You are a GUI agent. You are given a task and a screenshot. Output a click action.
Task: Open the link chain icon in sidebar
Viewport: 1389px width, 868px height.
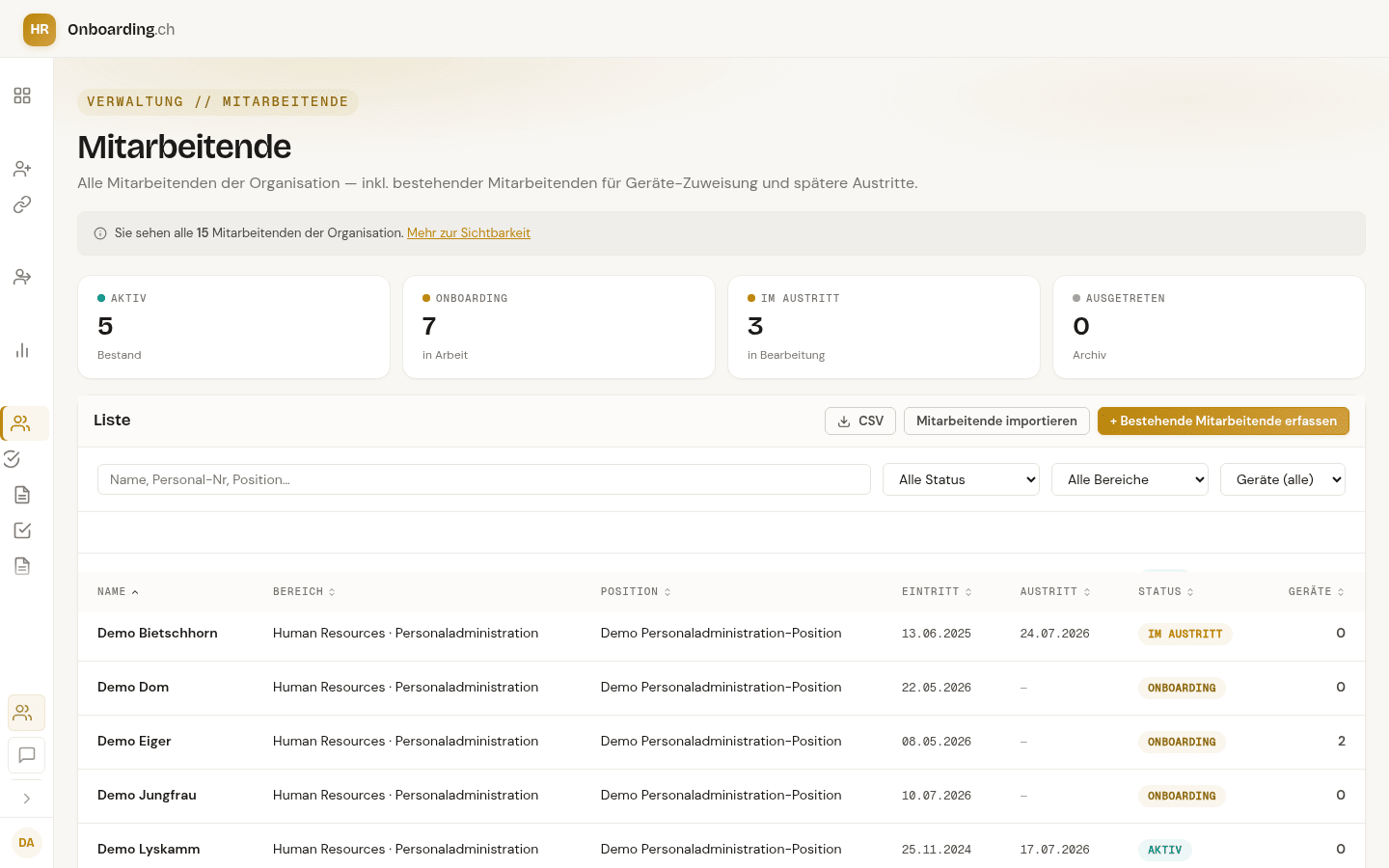22,204
